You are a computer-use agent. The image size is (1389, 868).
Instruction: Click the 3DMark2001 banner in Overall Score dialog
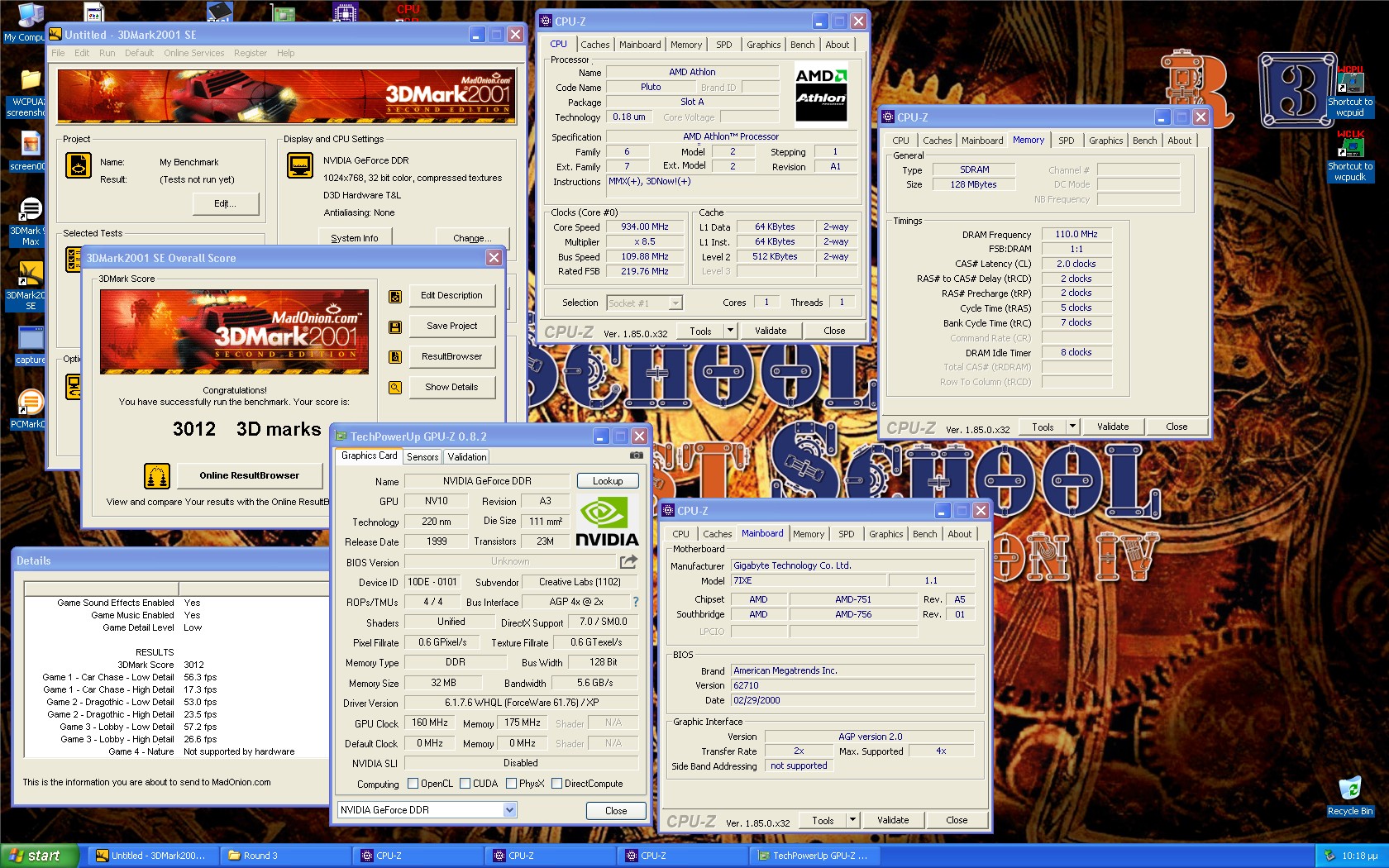coord(234,331)
